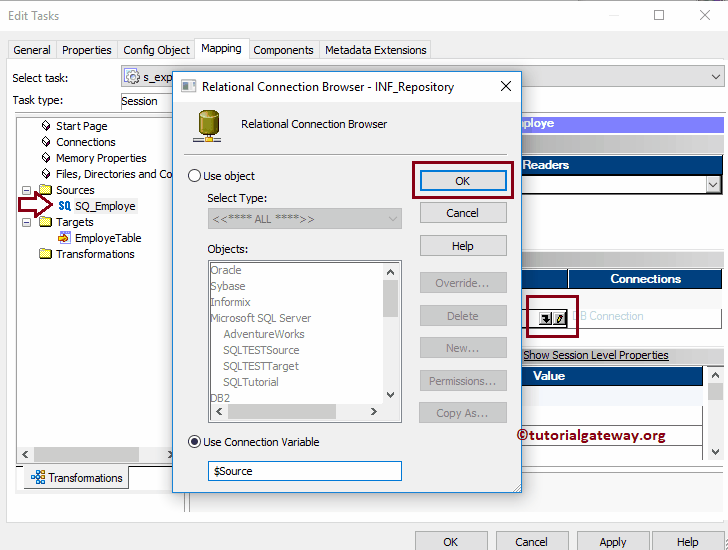Select the Mapping tab

(221, 48)
